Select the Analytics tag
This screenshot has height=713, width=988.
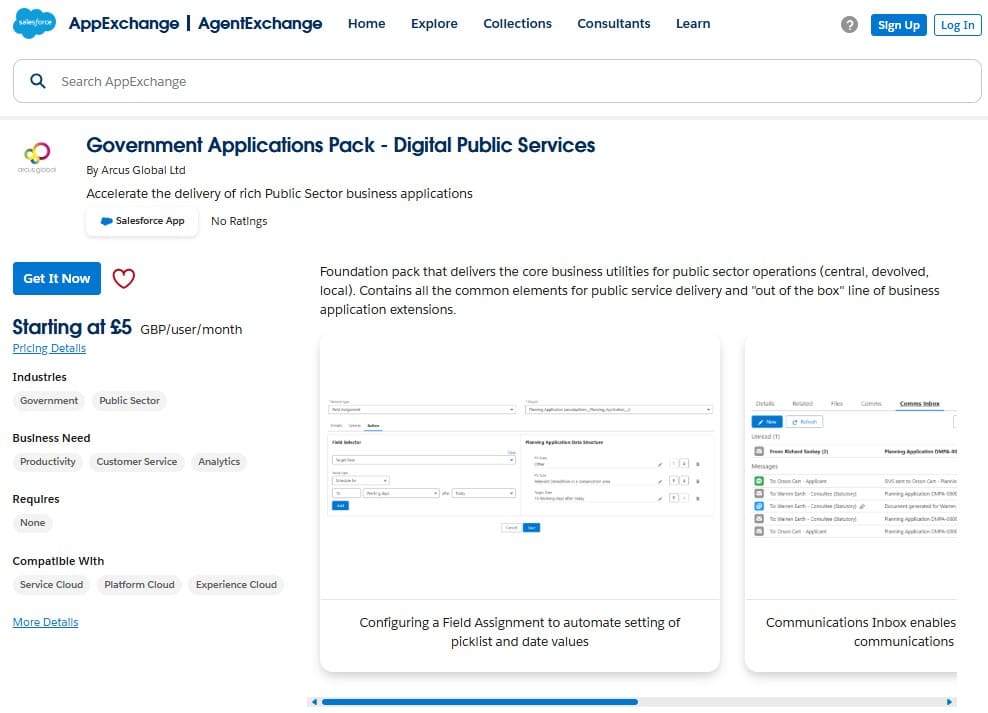219,462
